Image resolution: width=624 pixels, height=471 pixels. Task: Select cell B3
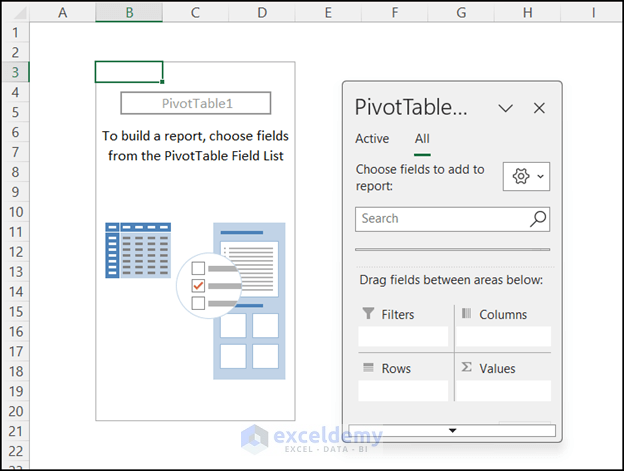pyautogui.click(x=129, y=72)
